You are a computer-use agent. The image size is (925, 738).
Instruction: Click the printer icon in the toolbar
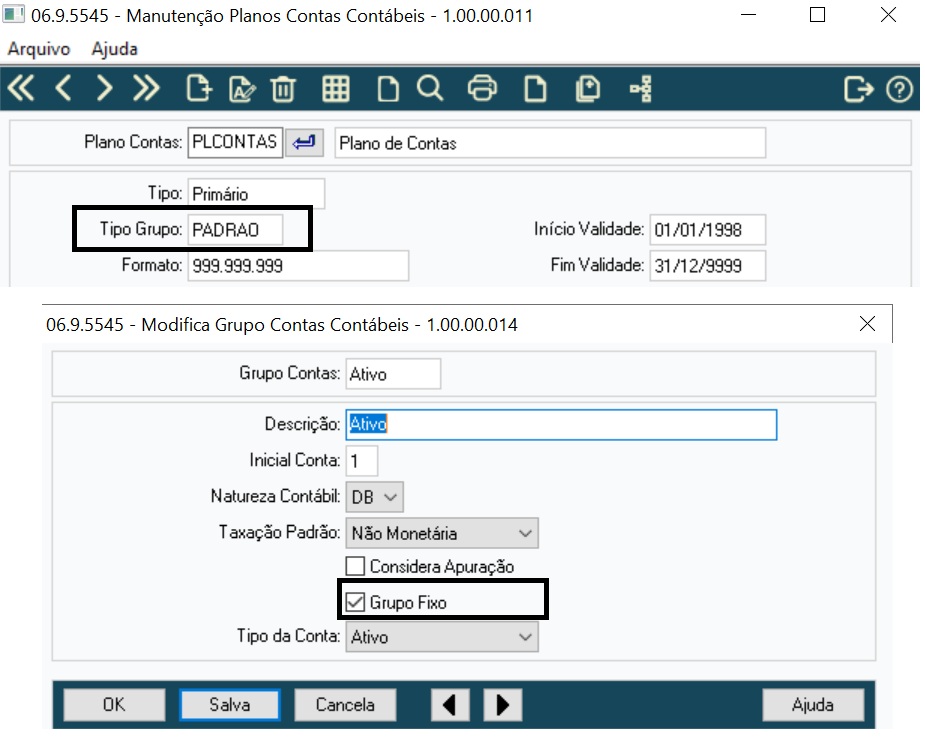click(x=483, y=89)
